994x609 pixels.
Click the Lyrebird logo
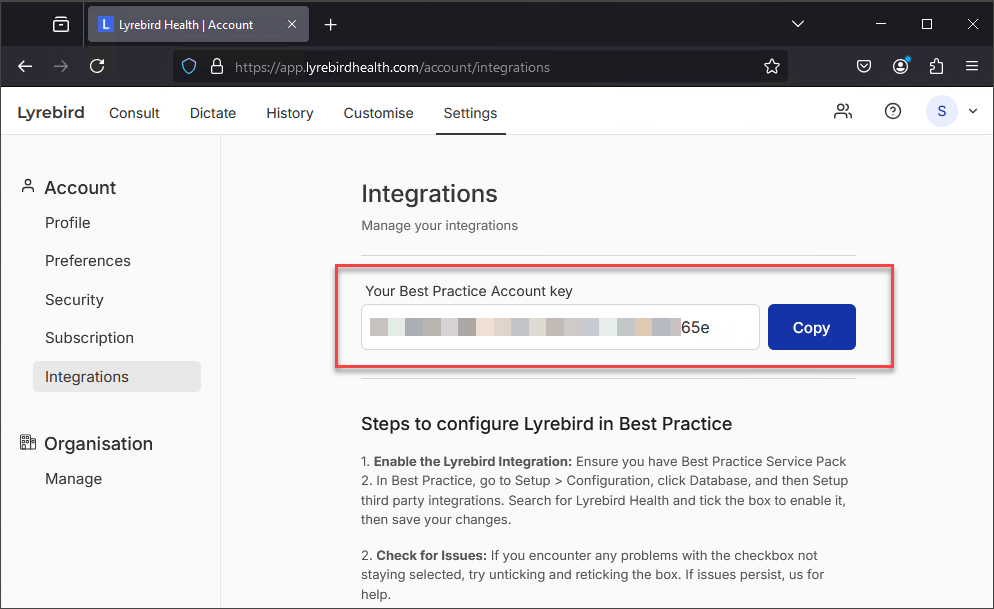pos(51,112)
